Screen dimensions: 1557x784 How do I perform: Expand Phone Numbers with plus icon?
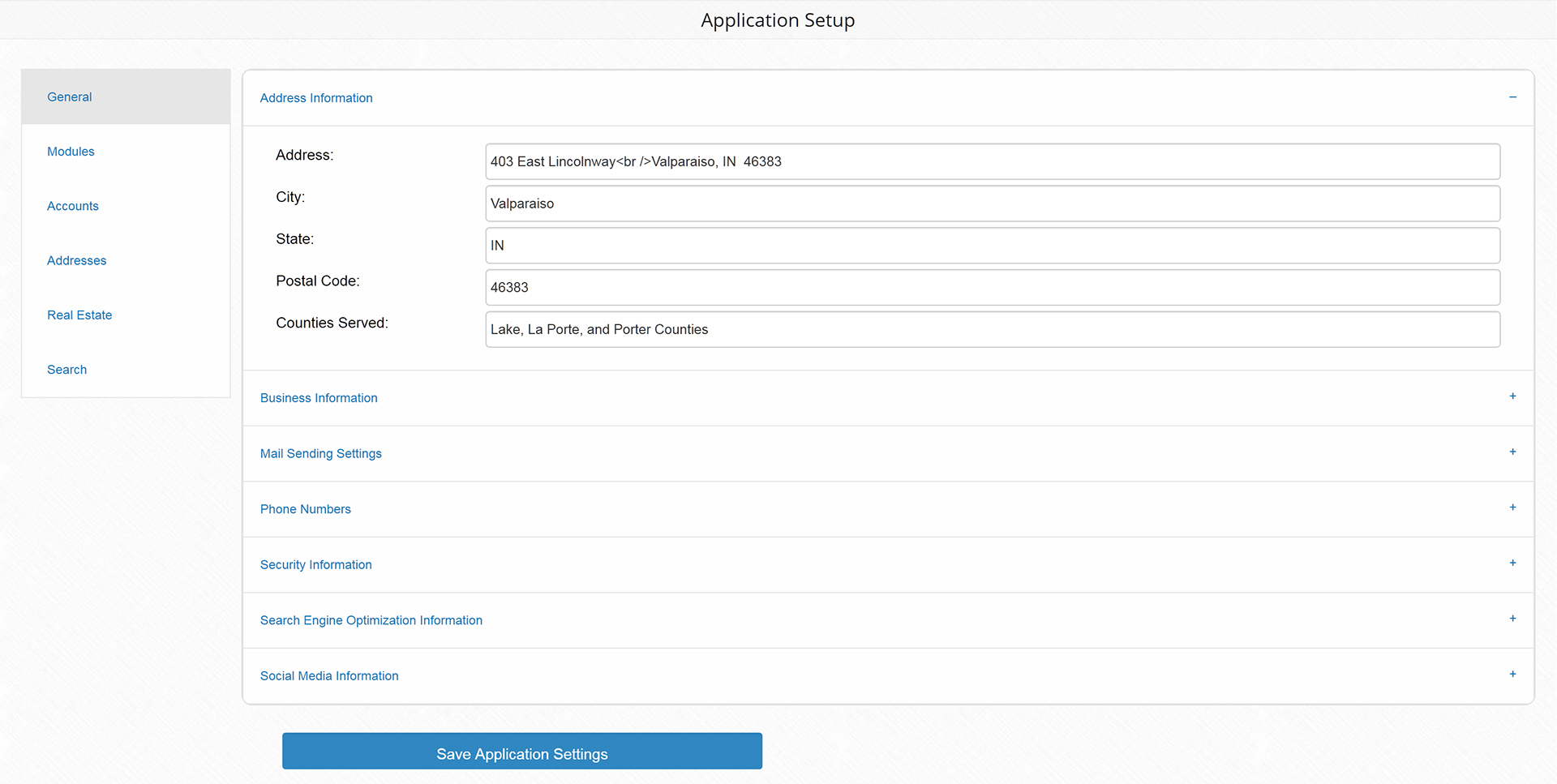point(1512,508)
